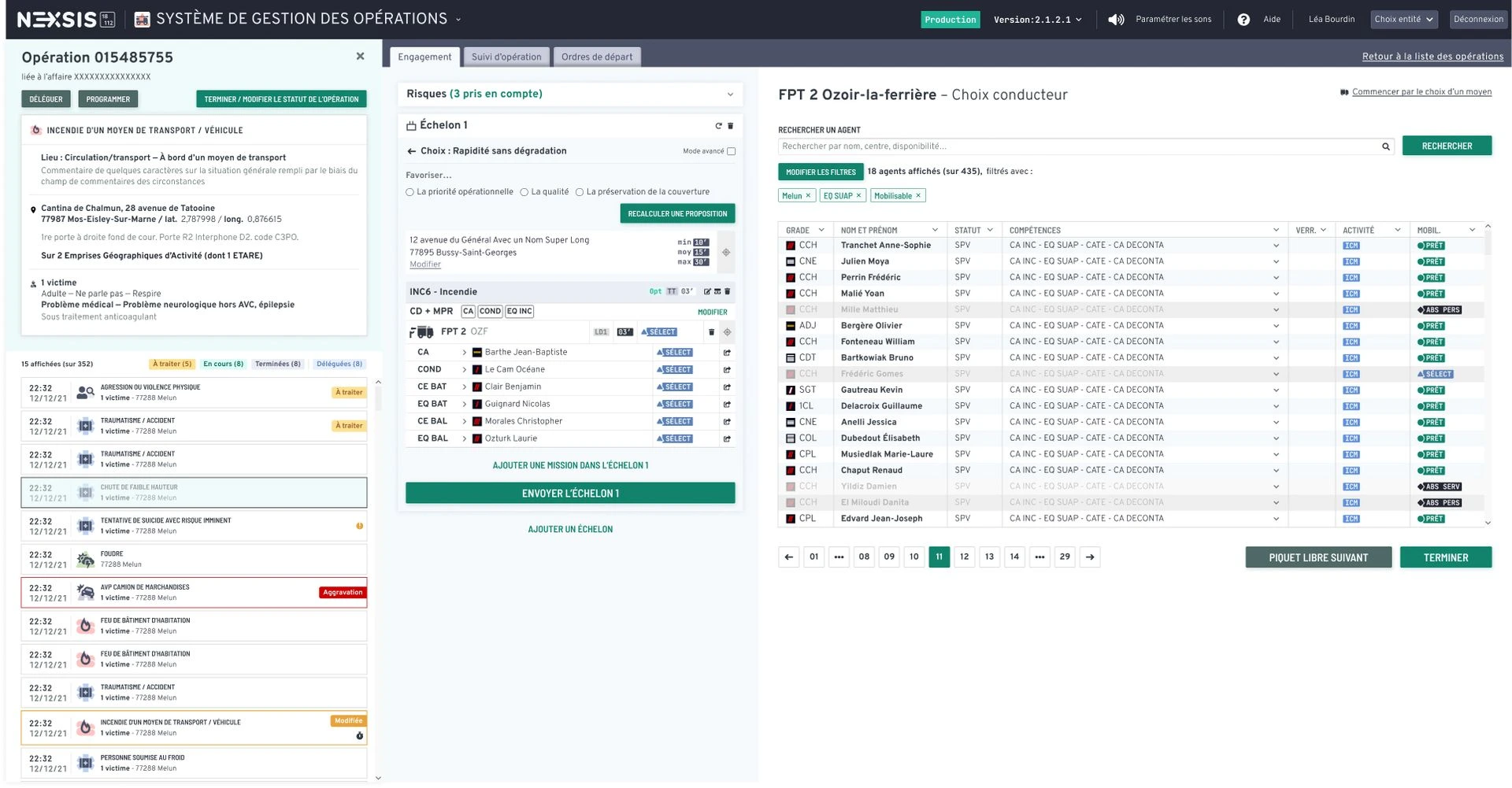Remove the FPT 2 vehicle with trash icon
The width and height of the screenshot is (1512, 788).
711,332
